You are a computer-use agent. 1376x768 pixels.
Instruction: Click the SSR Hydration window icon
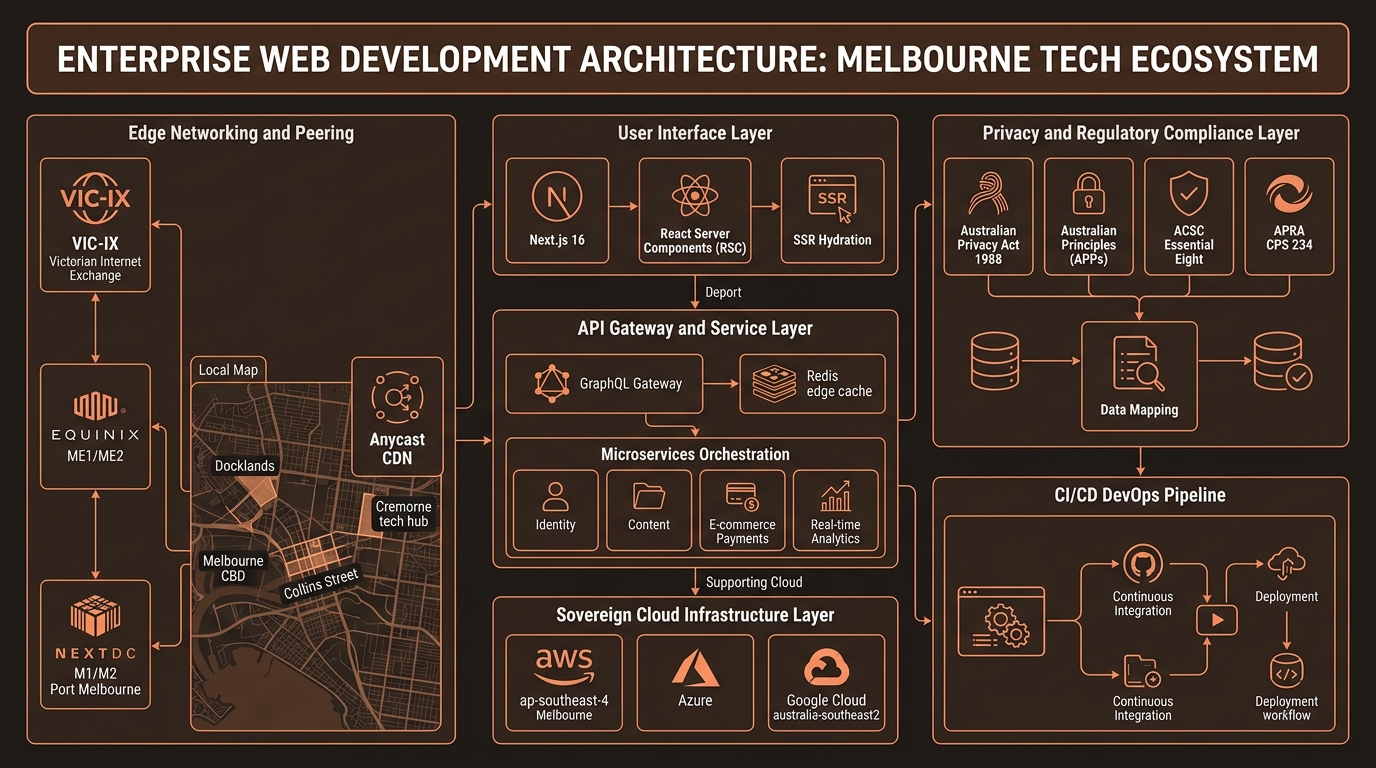pos(832,198)
